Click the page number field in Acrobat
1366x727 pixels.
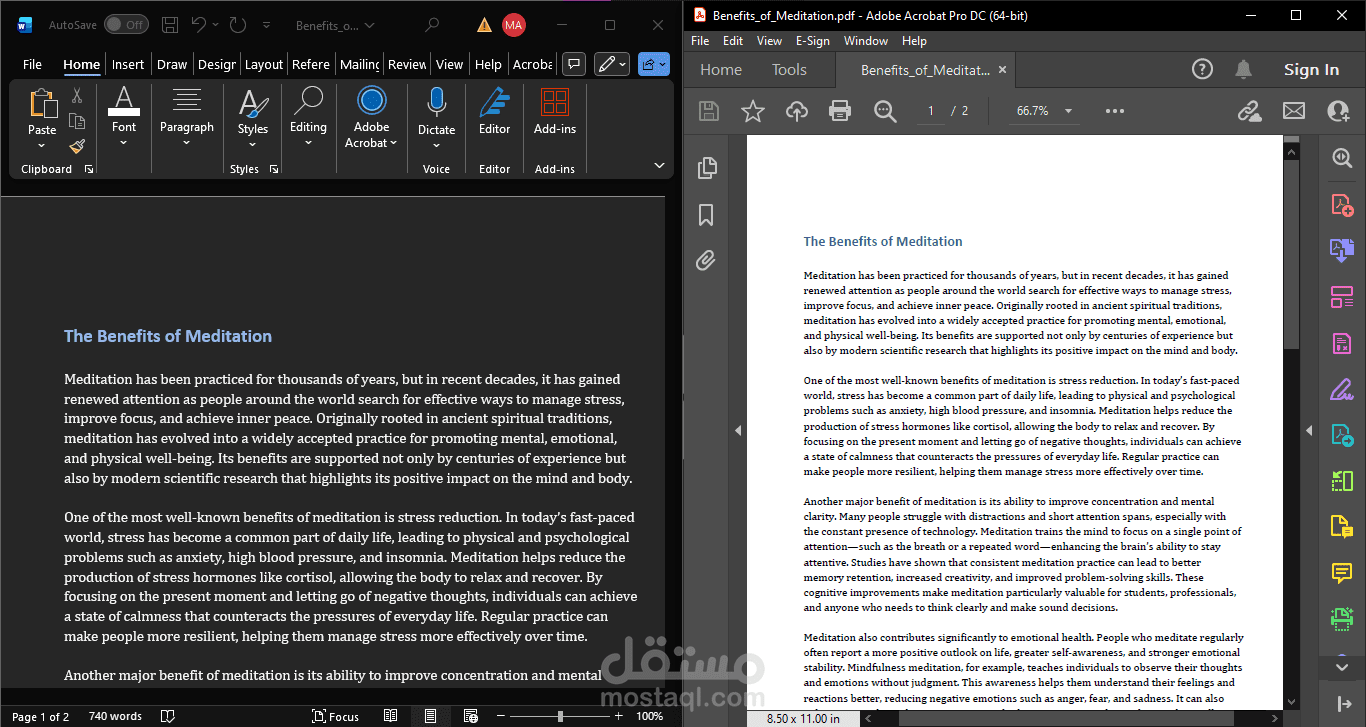pyautogui.click(x=931, y=111)
